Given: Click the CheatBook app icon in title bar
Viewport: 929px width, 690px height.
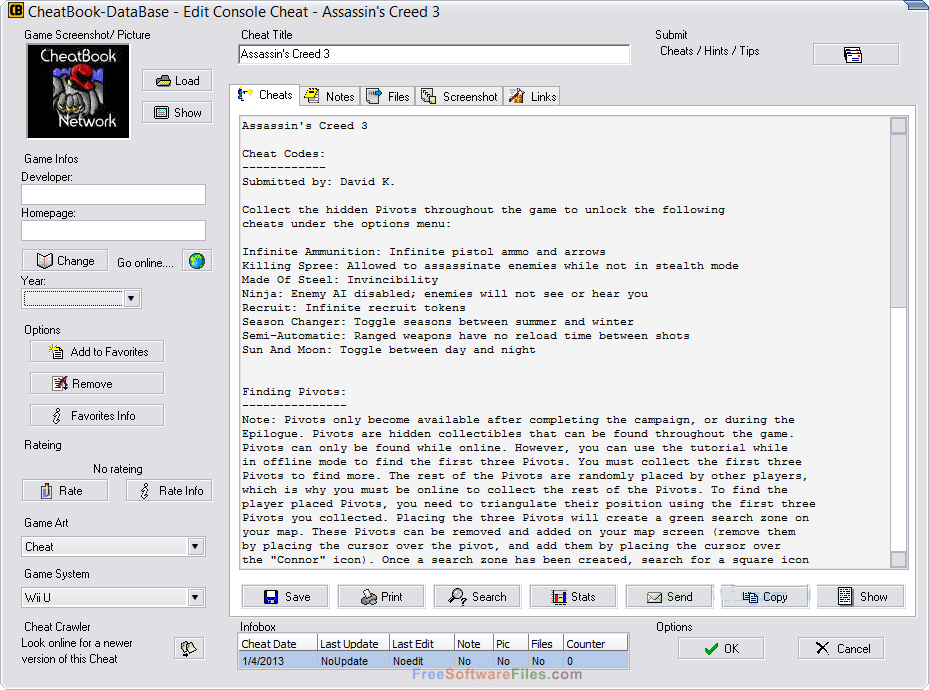Looking at the screenshot, I should click(16, 11).
